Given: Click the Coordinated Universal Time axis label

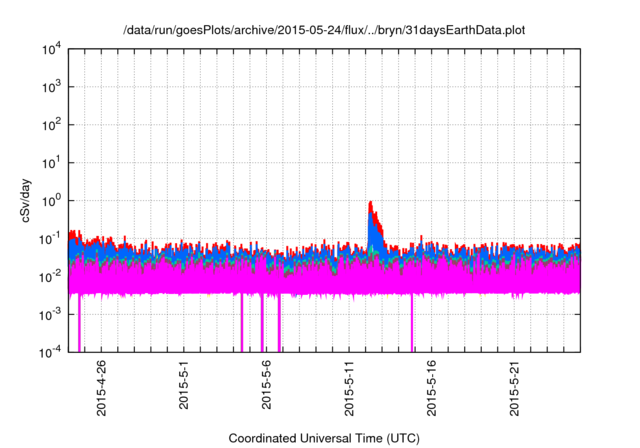Looking at the screenshot, I should [324, 438].
